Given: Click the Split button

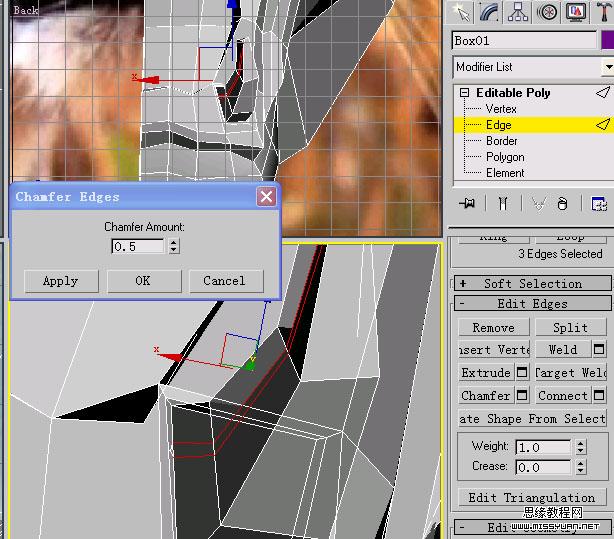Looking at the screenshot, I should click(571, 327).
